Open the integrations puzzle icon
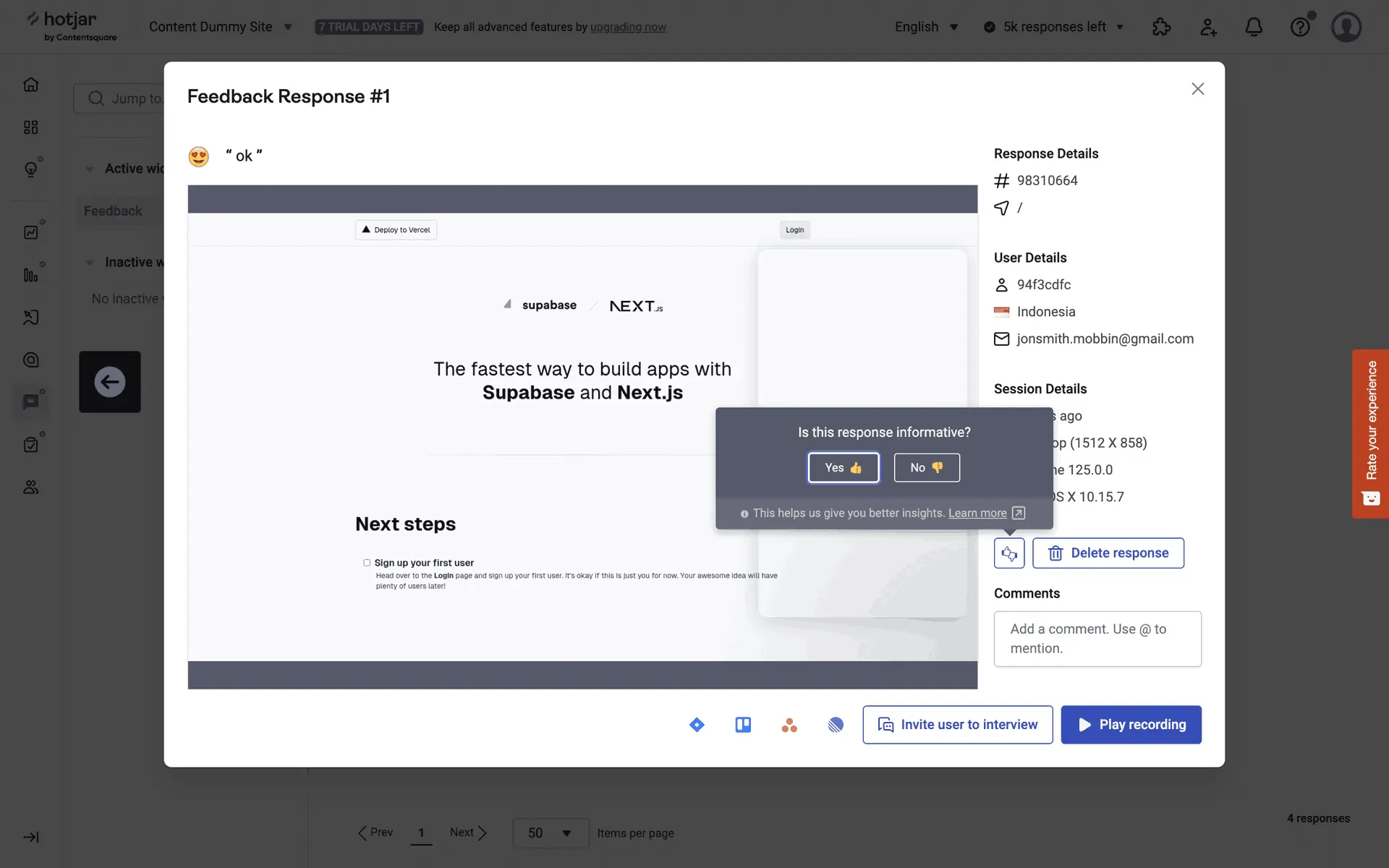Screen dimensions: 1389x868 click(x=1161, y=27)
